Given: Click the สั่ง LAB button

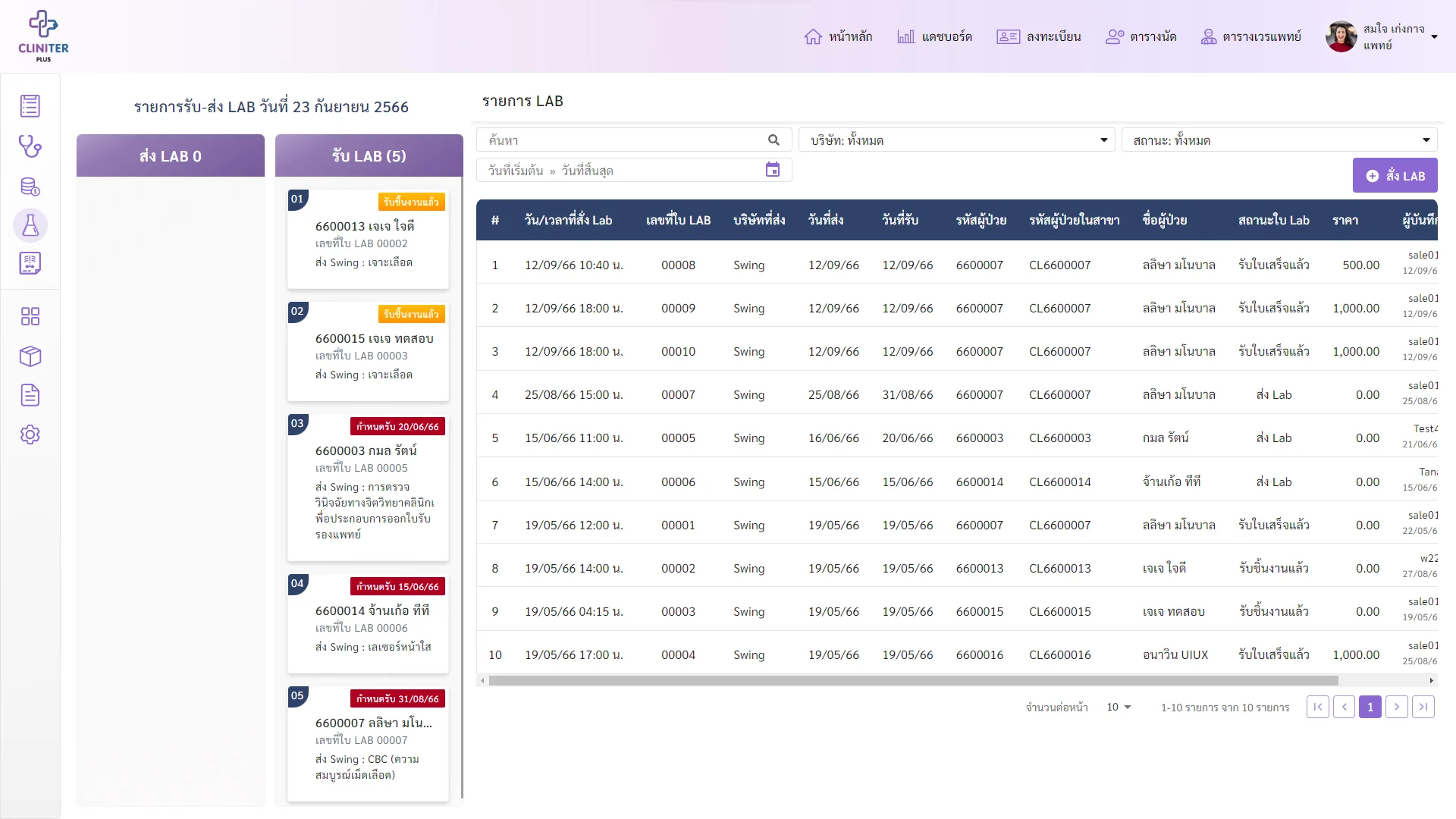Looking at the screenshot, I should tap(1395, 175).
